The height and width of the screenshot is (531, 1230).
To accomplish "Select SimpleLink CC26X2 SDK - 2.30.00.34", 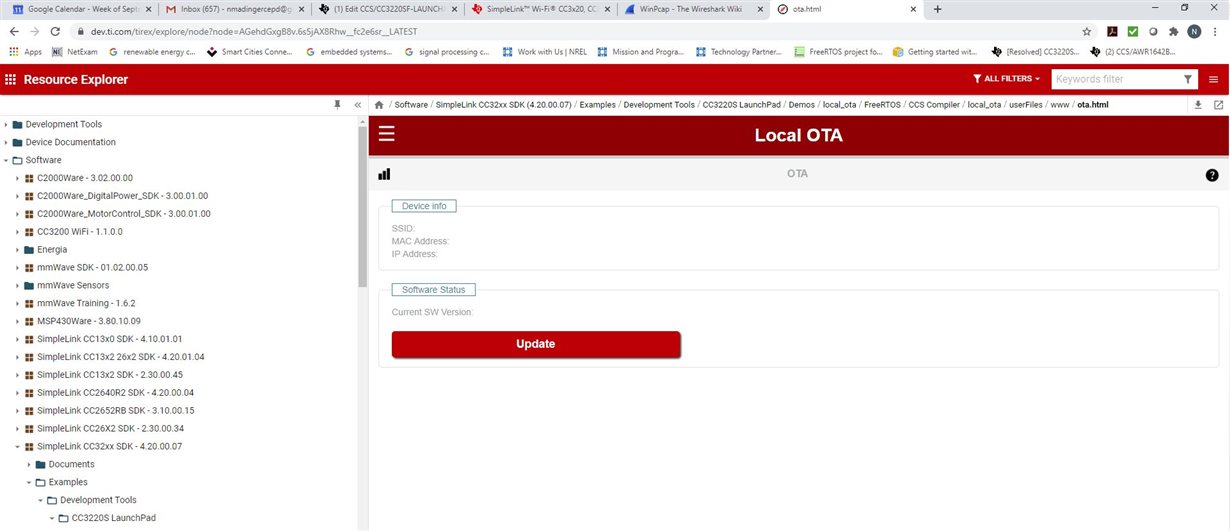I will pyautogui.click(x=108, y=428).
